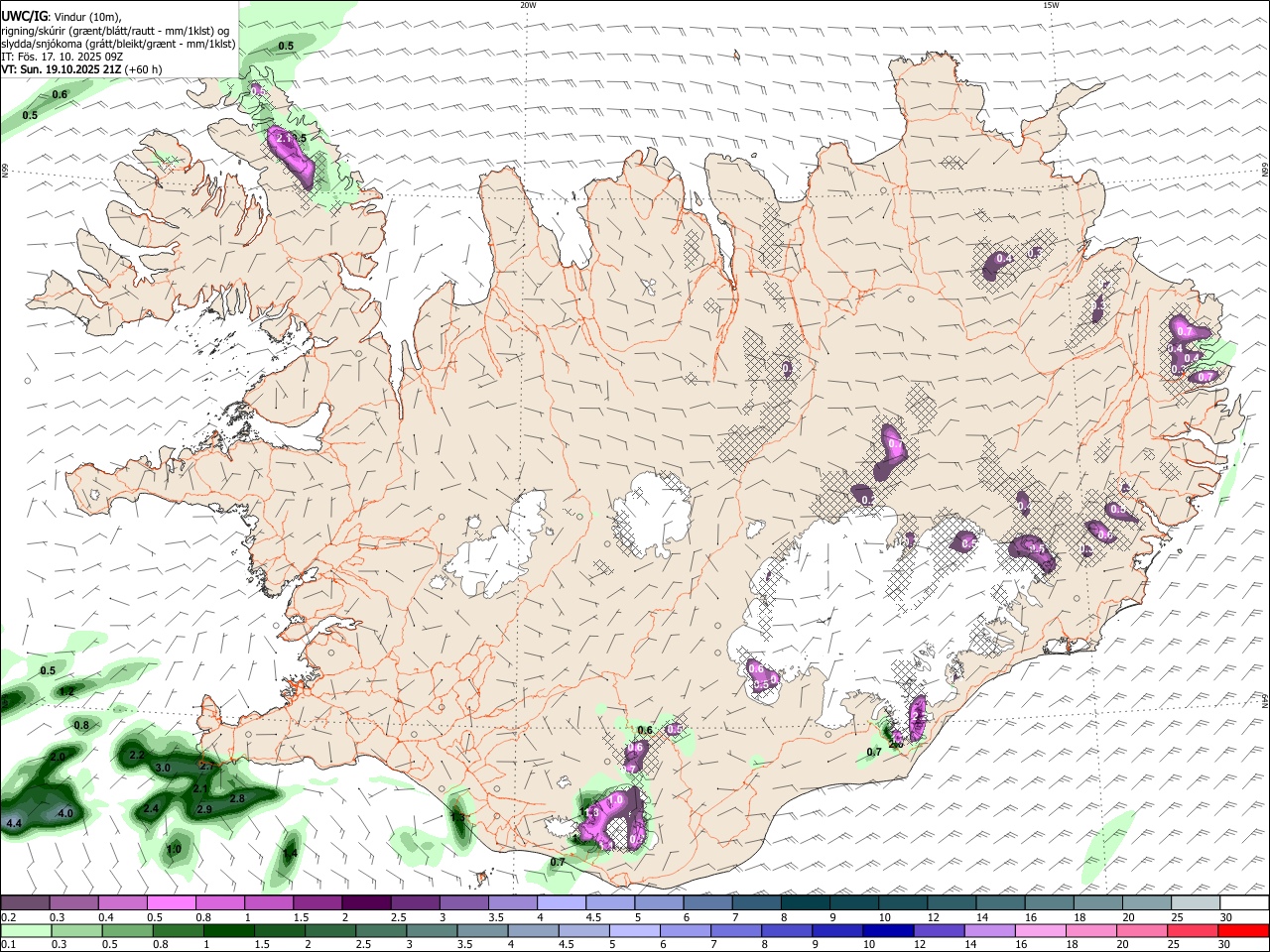Click the '64N' latitude label
Screen dimensions: 1270x952
pos(1265,700)
